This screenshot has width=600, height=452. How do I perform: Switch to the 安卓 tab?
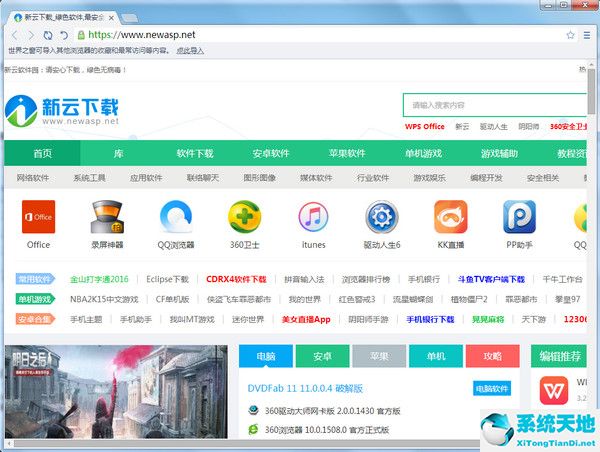[x=323, y=356]
